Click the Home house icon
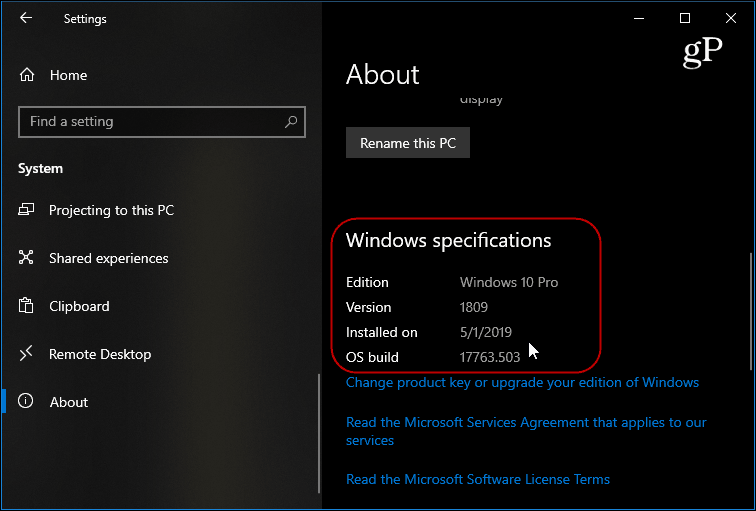The width and height of the screenshot is (756, 511). 27,75
